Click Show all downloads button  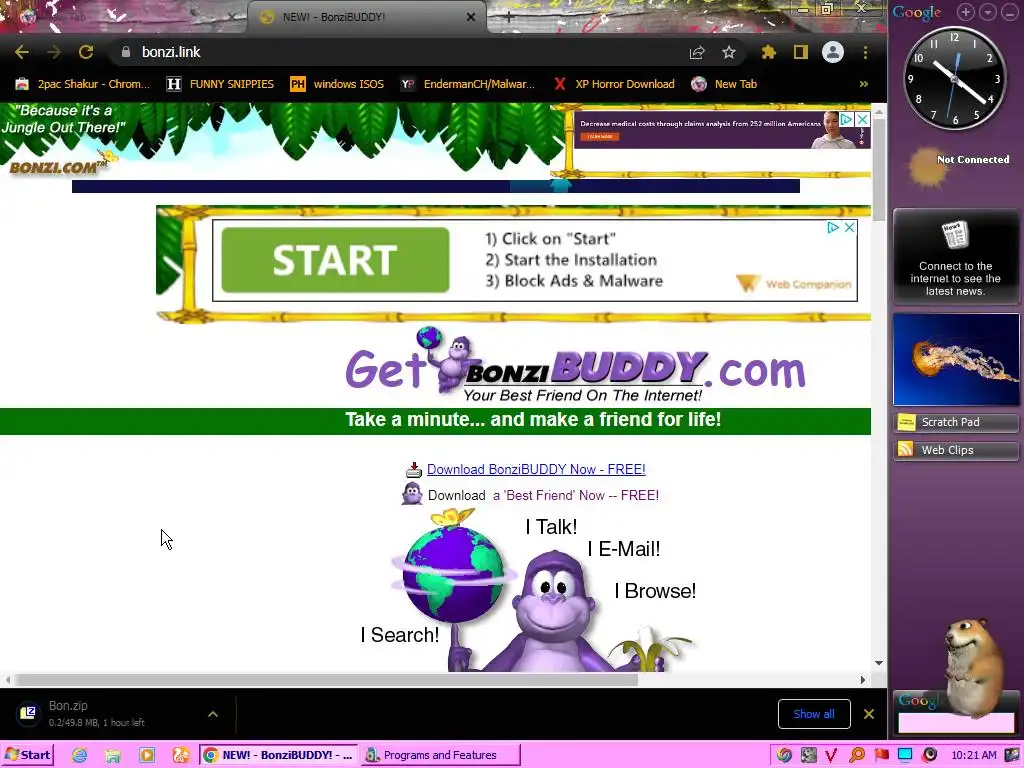point(814,714)
